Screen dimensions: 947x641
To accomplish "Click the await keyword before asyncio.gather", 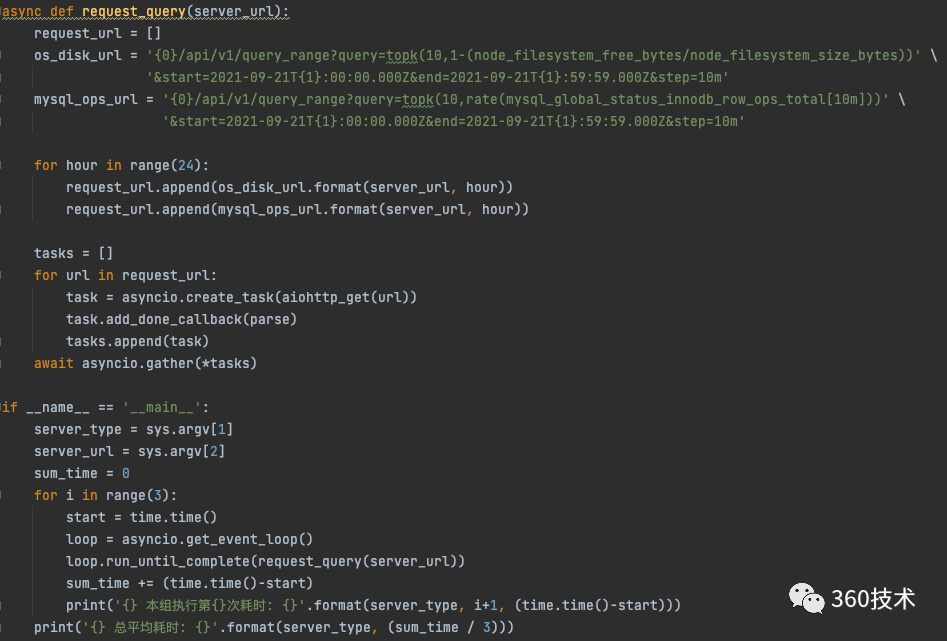I will click(54, 363).
